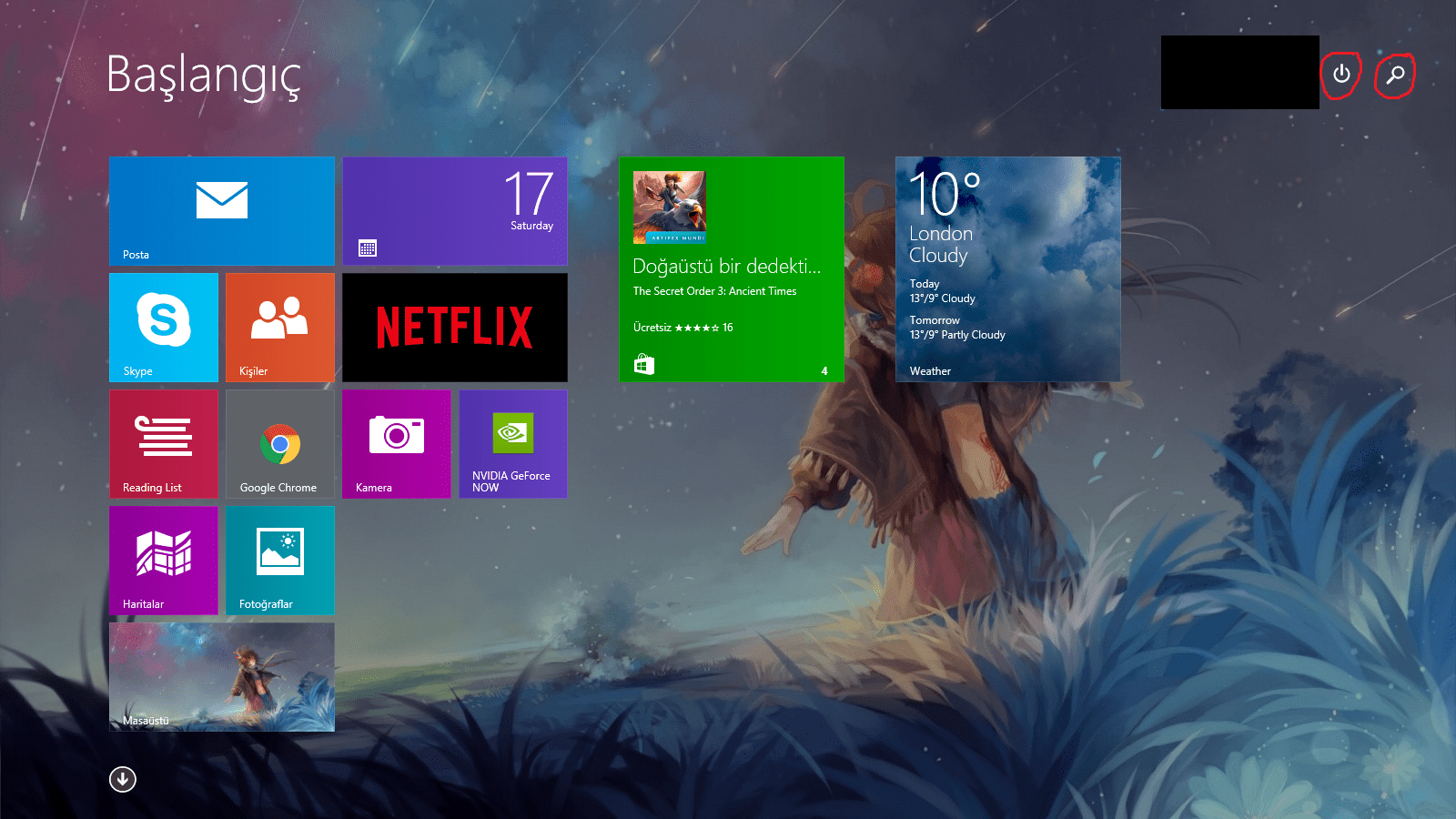Image resolution: width=1456 pixels, height=819 pixels.
Task: Open the London Weather tile
Action: (x=1008, y=269)
